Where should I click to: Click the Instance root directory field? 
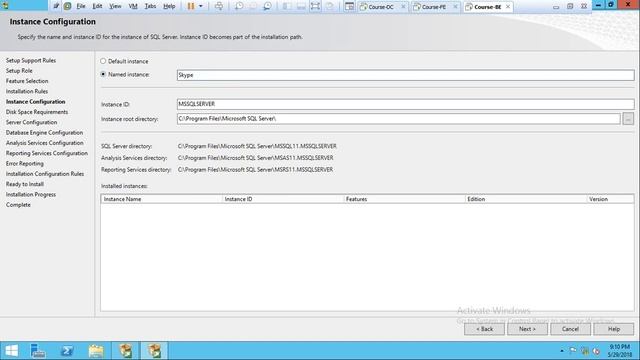(398, 119)
